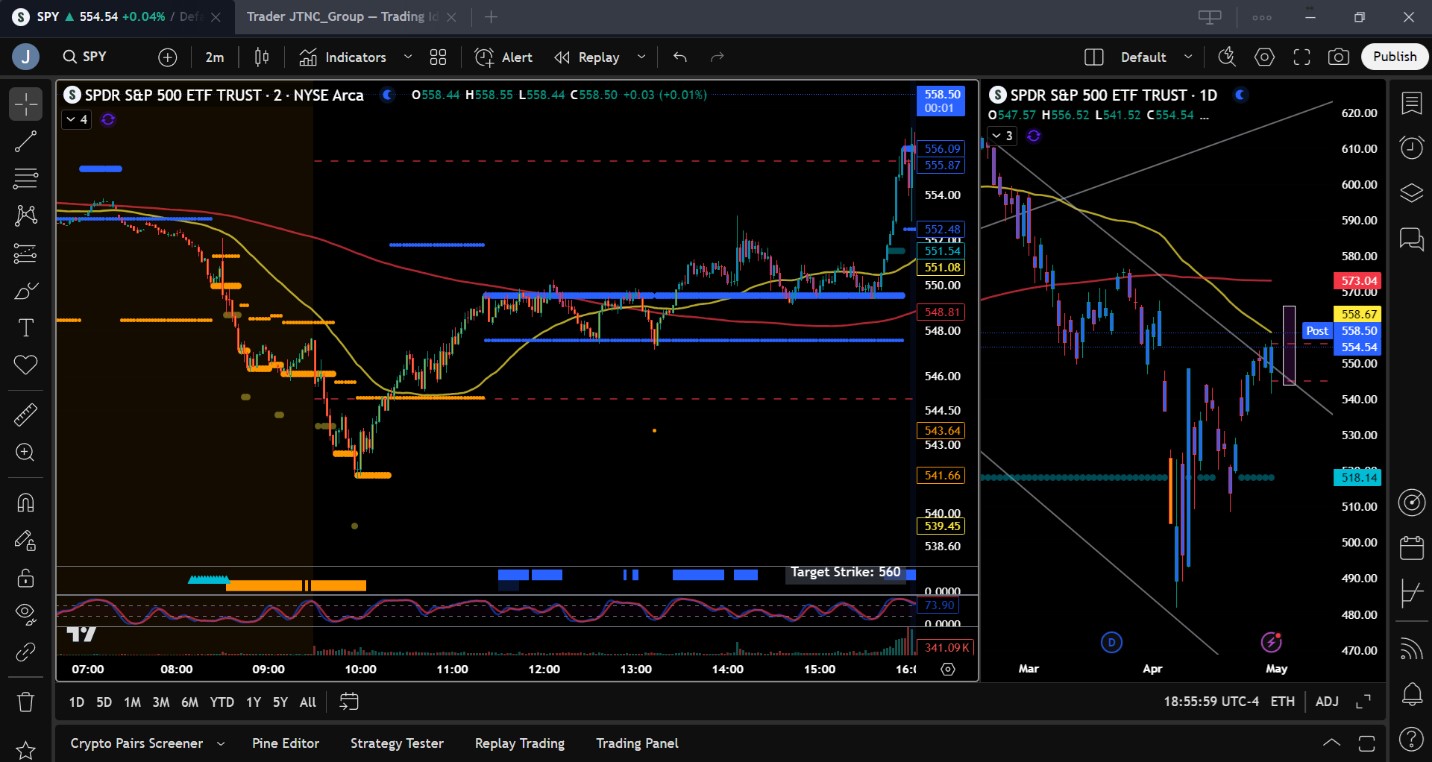Open chart settings hexagon icon
Image resolution: width=1432 pixels, height=762 pixels.
click(1265, 57)
